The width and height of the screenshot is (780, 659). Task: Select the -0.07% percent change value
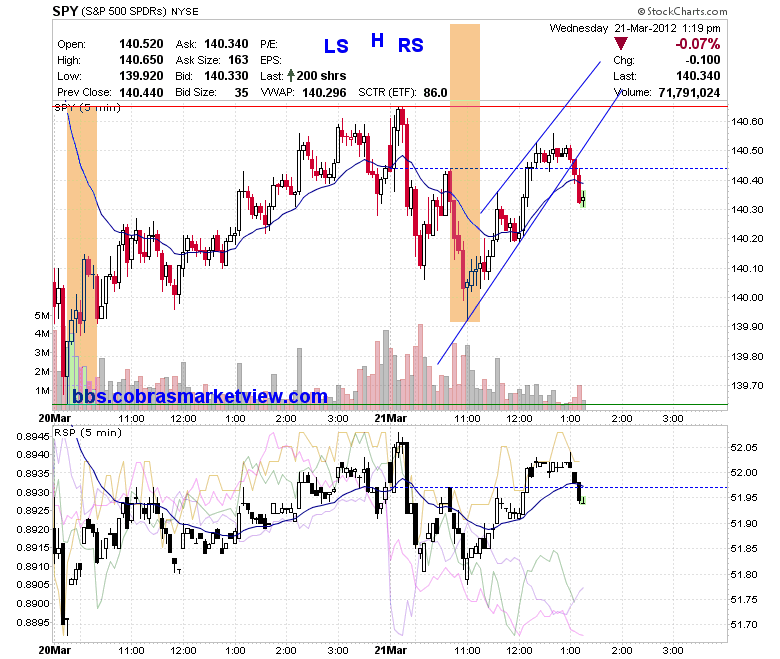[x=697, y=44]
